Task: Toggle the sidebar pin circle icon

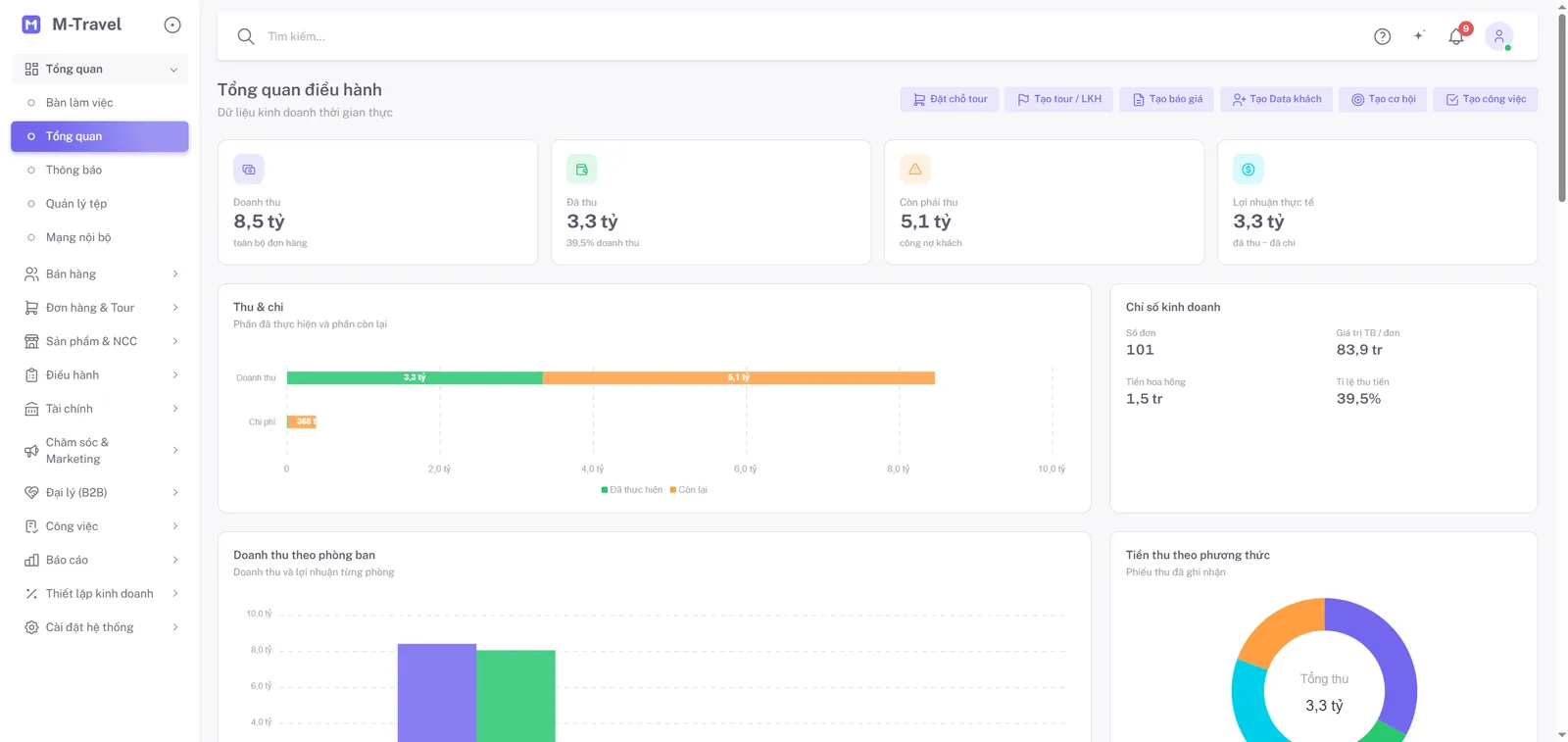Action: tap(172, 25)
